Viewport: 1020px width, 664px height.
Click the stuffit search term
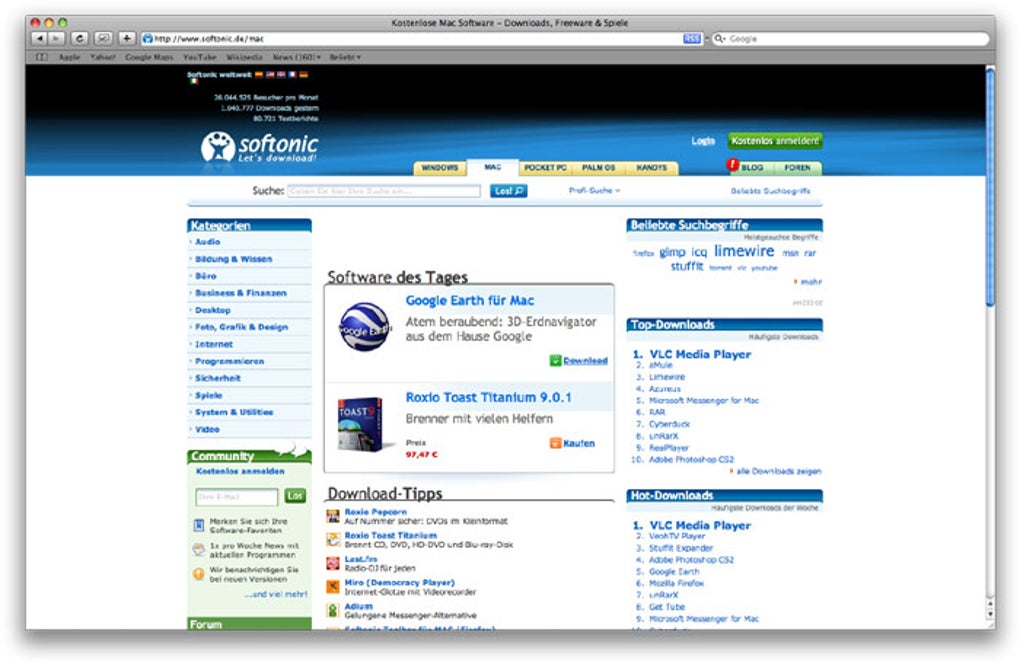[x=687, y=266]
